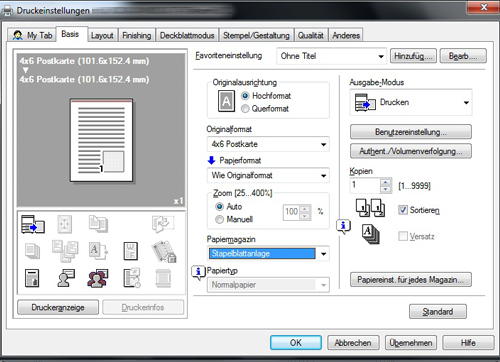This screenshot has height=362, width=500.
Task: Click the Hilfe button
Action: tap(468, 343)
